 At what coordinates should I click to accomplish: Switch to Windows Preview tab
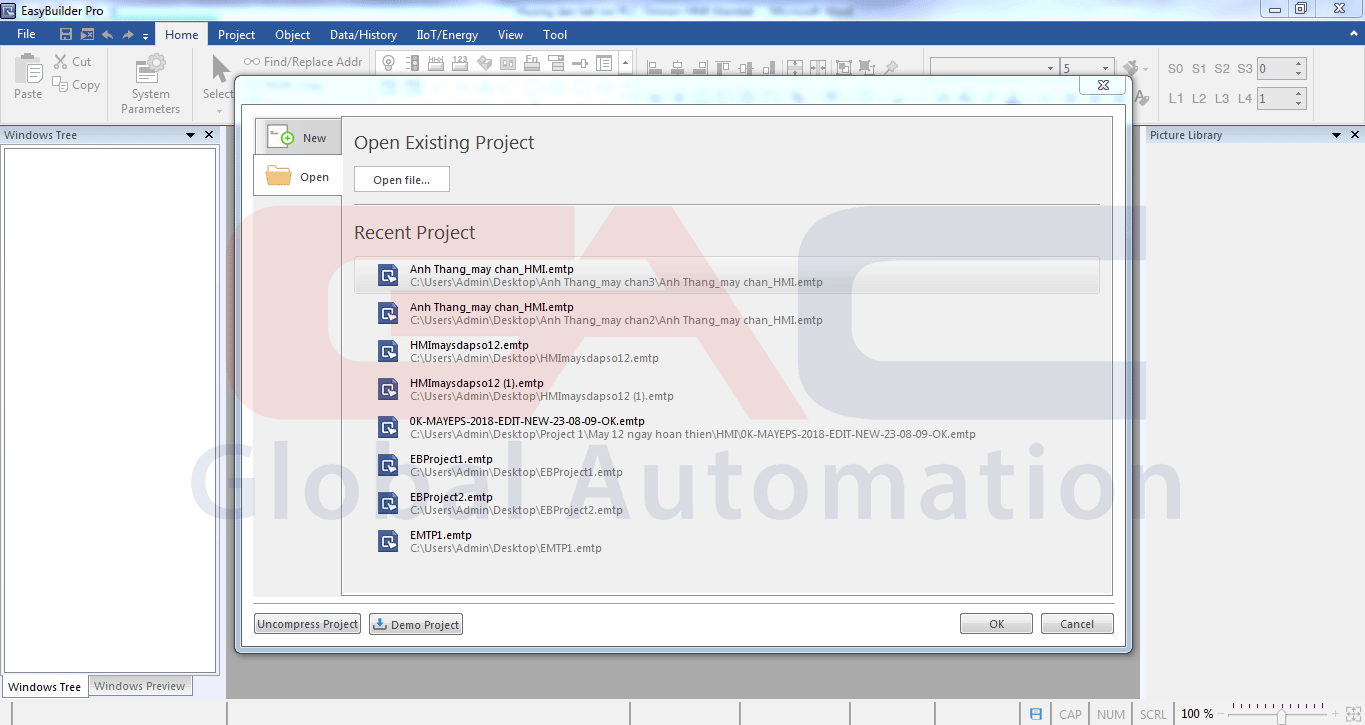click(140, 686)
